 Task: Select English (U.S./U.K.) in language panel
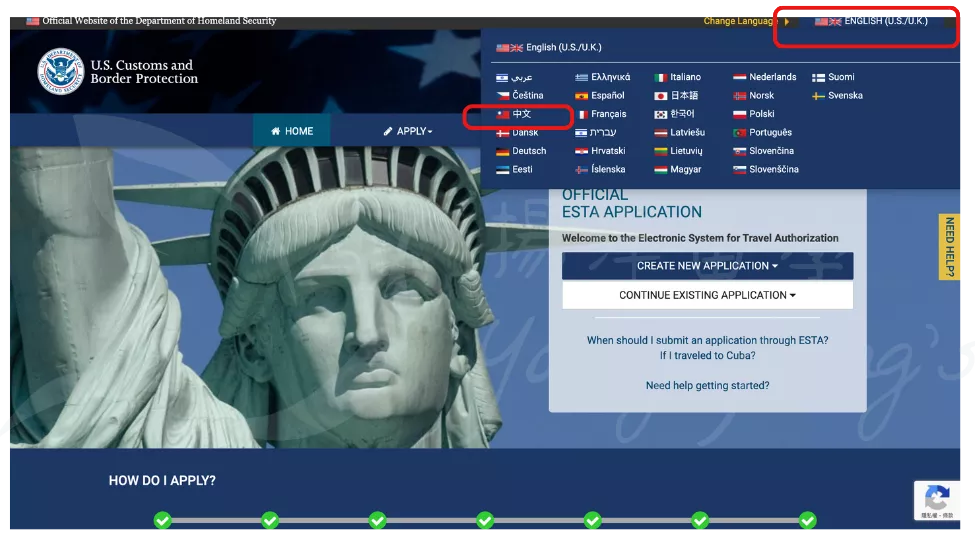pyautogui.click(x=549, y=47)
